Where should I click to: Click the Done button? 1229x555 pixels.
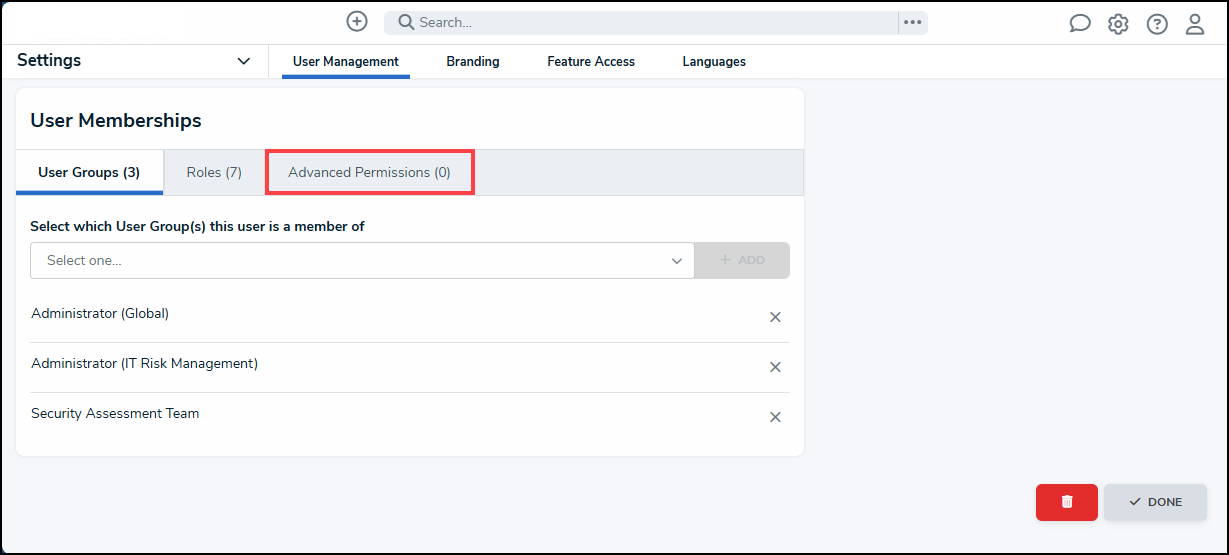coord(1155,502)
